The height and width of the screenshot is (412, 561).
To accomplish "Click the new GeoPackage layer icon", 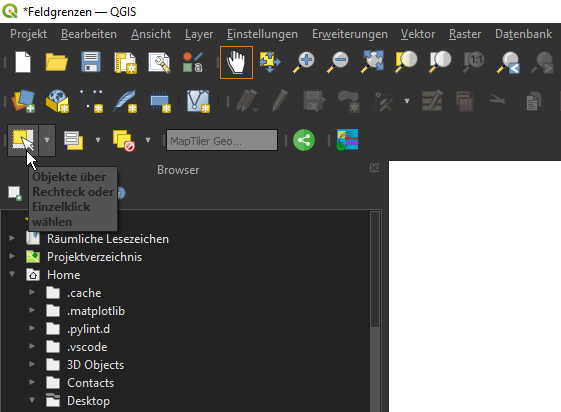I will [x=57, y=101].
